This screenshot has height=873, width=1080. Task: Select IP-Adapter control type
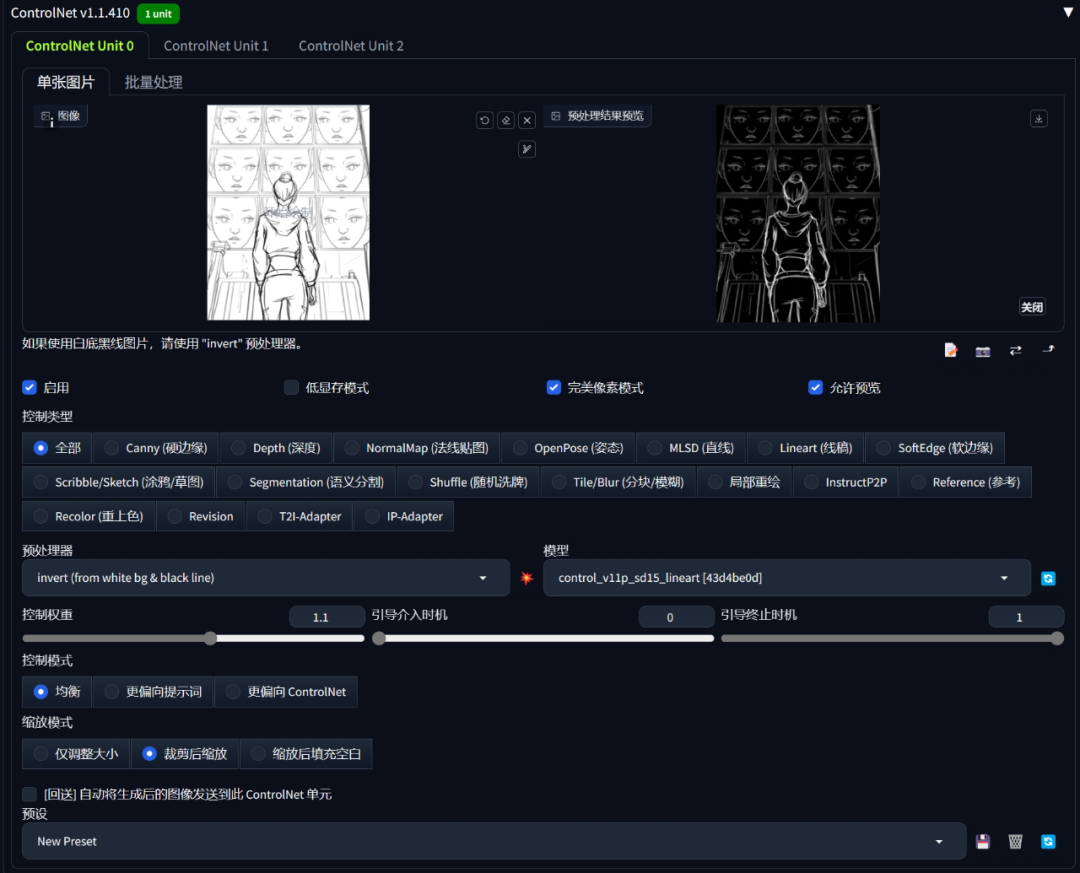tap(404, 516)
